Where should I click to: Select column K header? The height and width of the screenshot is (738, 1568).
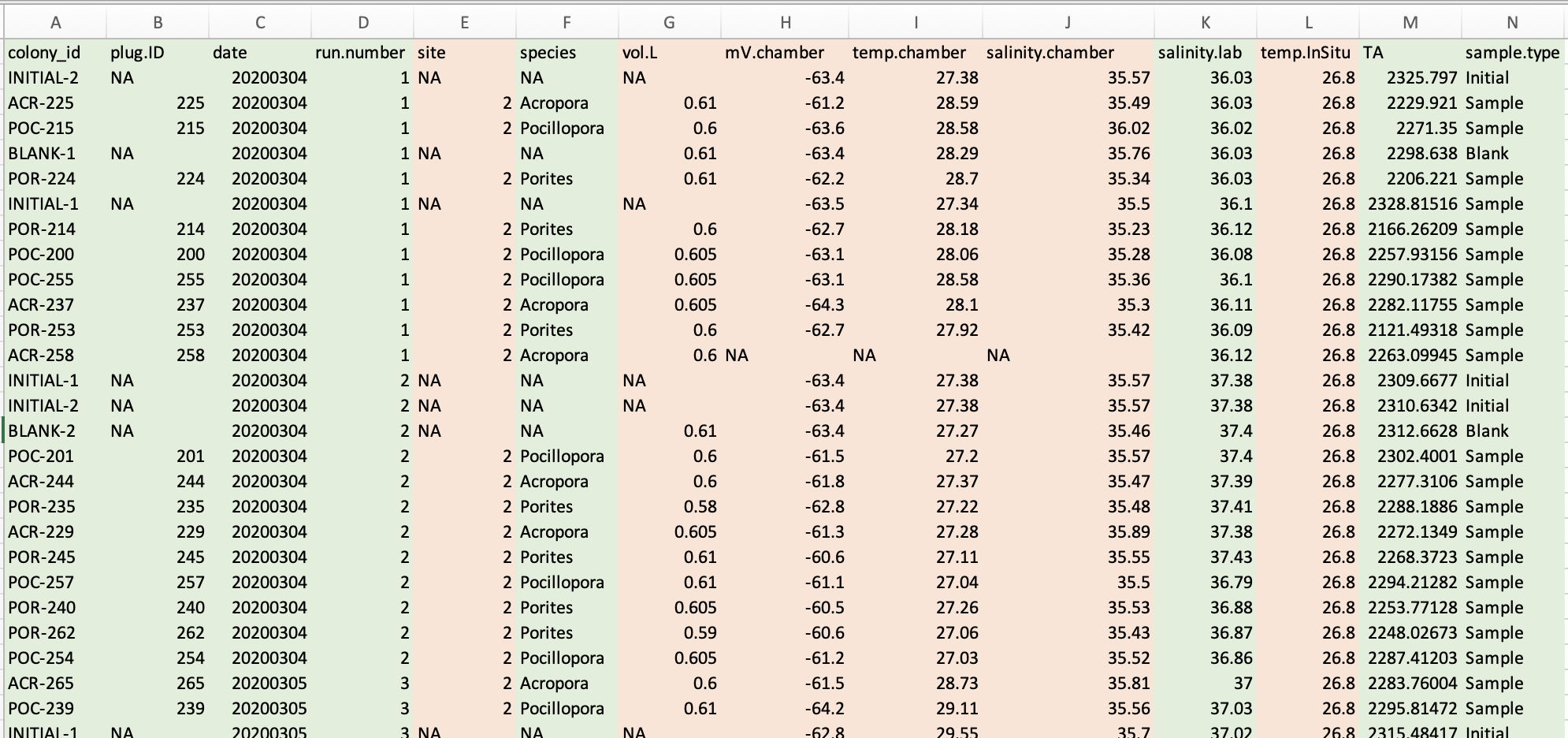click(1206, 23)
